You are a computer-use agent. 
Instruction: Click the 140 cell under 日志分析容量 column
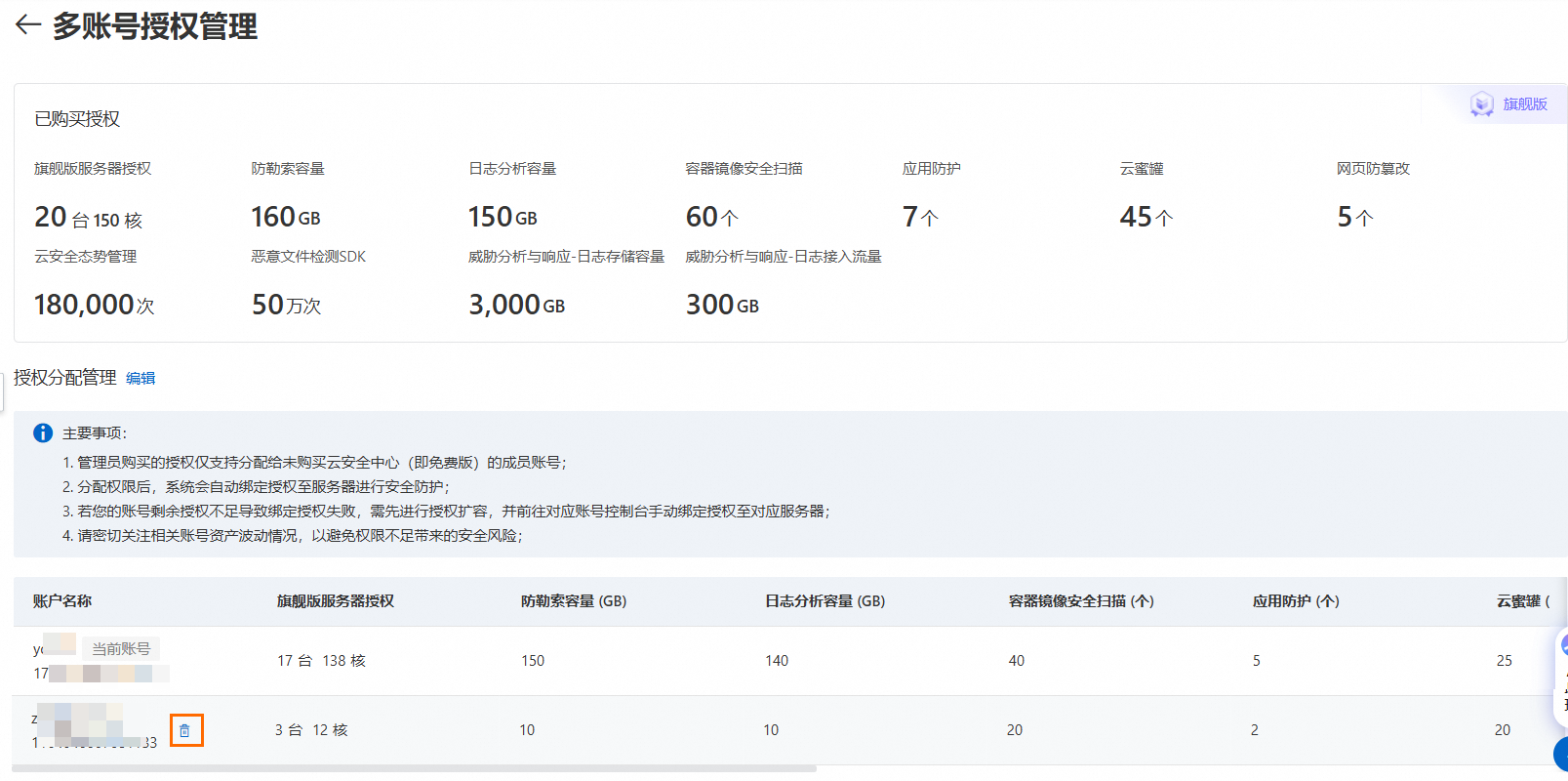(777, 661)
